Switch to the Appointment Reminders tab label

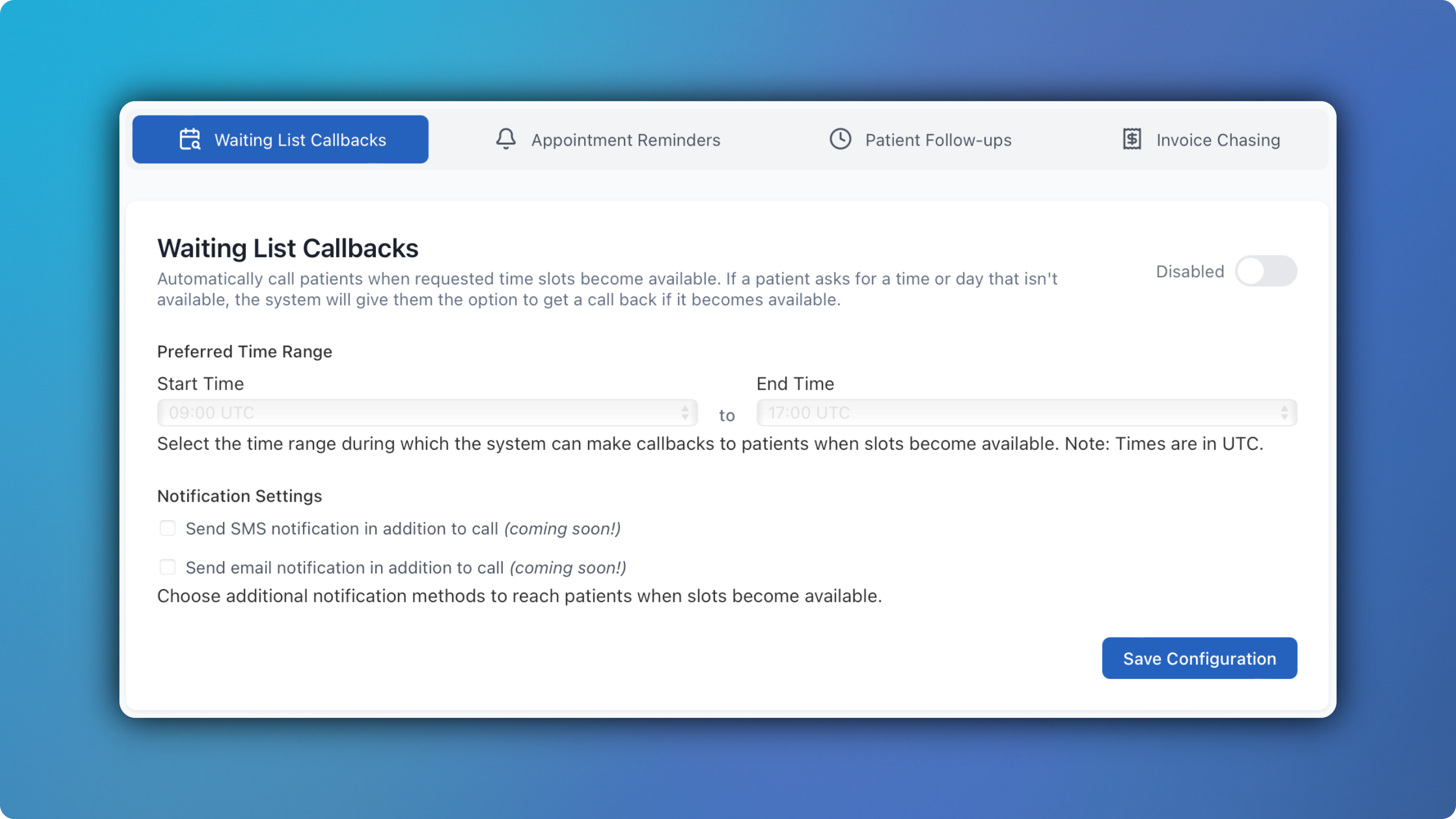click(x=626, y=140)
